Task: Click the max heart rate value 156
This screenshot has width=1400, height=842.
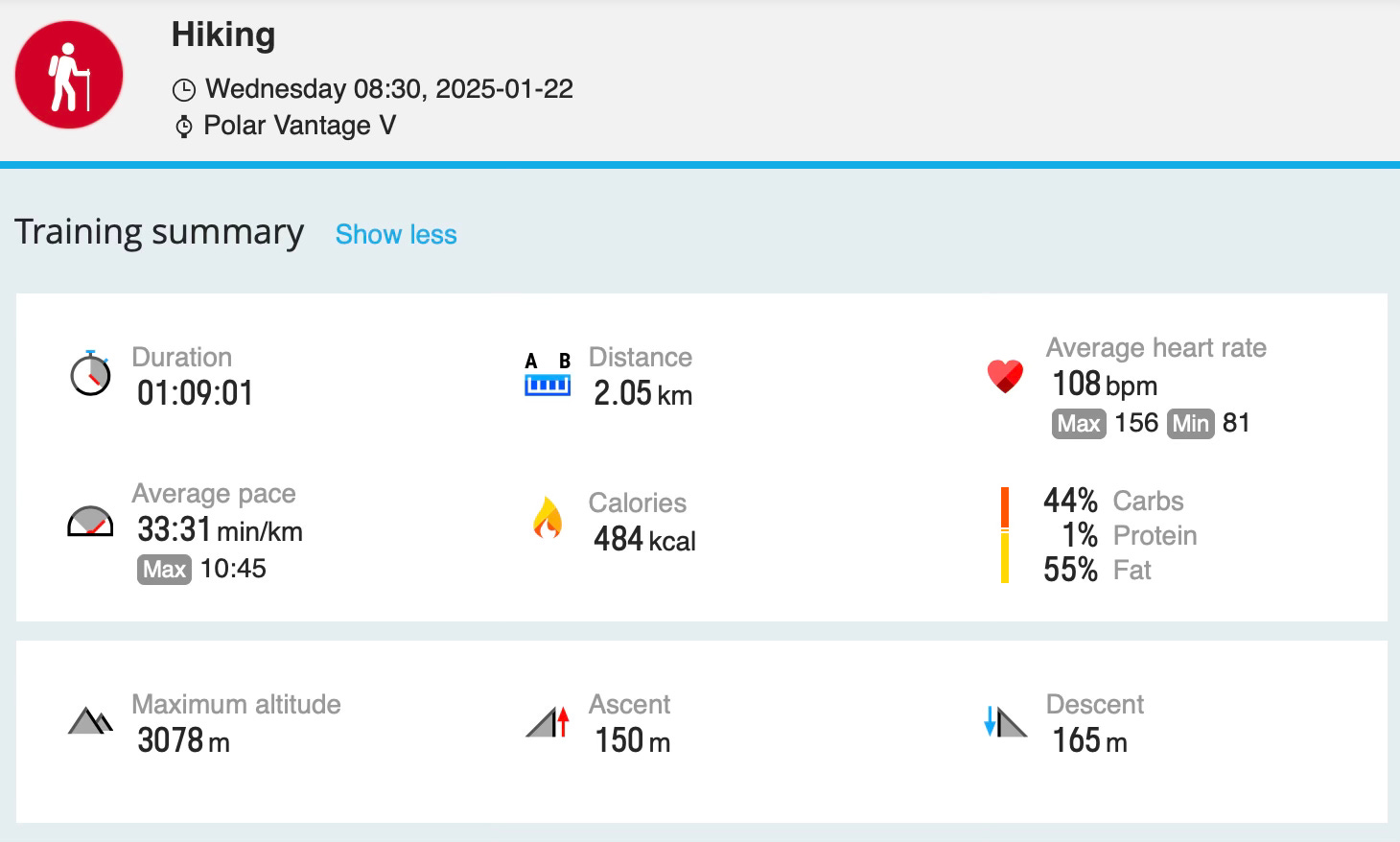Action: click(1136, 423)
